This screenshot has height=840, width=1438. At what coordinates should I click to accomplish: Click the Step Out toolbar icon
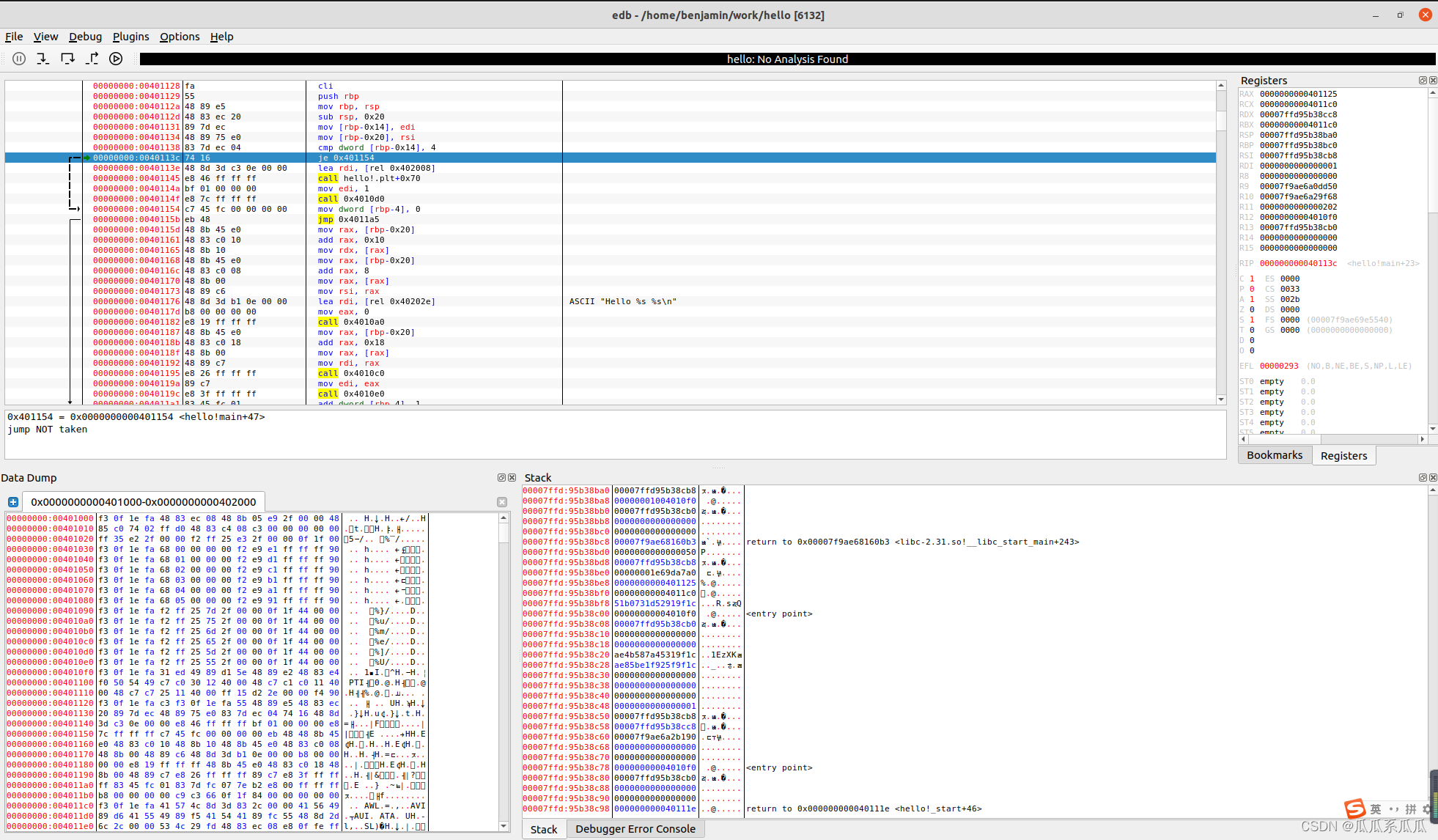pos(92,59)
